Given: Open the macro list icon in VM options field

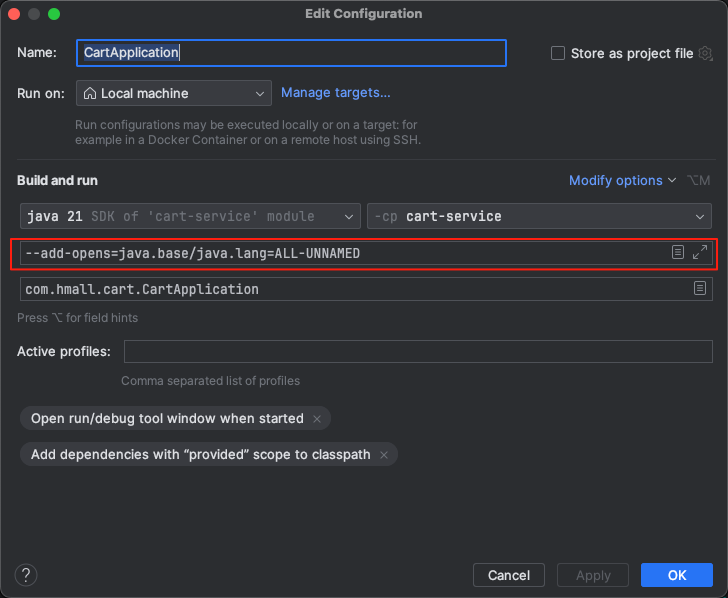Looking at the screenshot, I should (x=678, y=253).
